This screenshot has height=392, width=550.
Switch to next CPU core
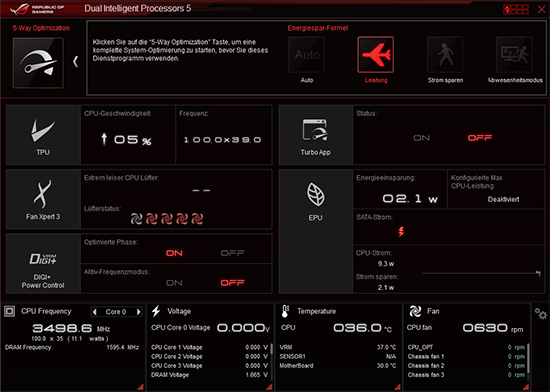coord(139,312)
